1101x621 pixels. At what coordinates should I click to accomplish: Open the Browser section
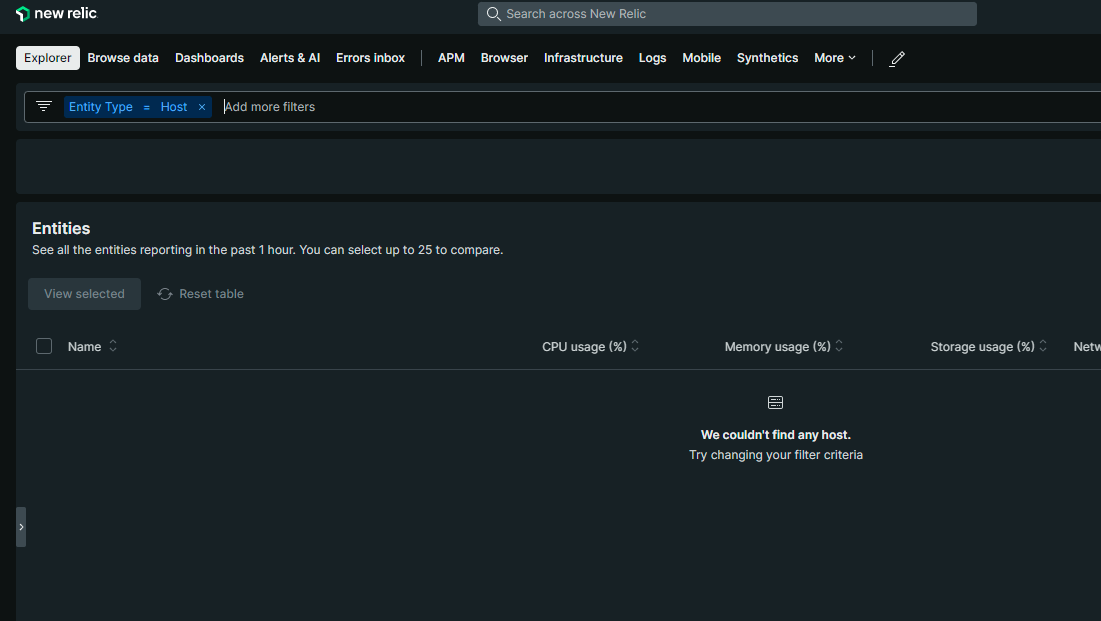click(x=504, y=58)
